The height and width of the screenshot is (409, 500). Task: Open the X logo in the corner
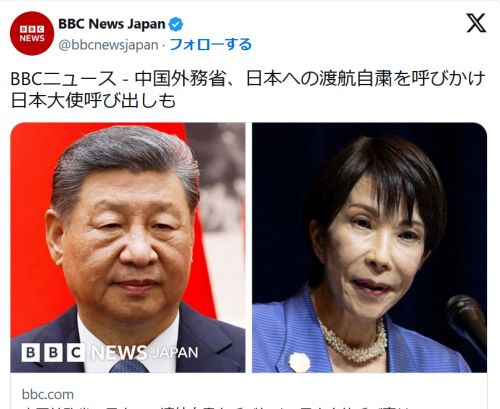476,23
